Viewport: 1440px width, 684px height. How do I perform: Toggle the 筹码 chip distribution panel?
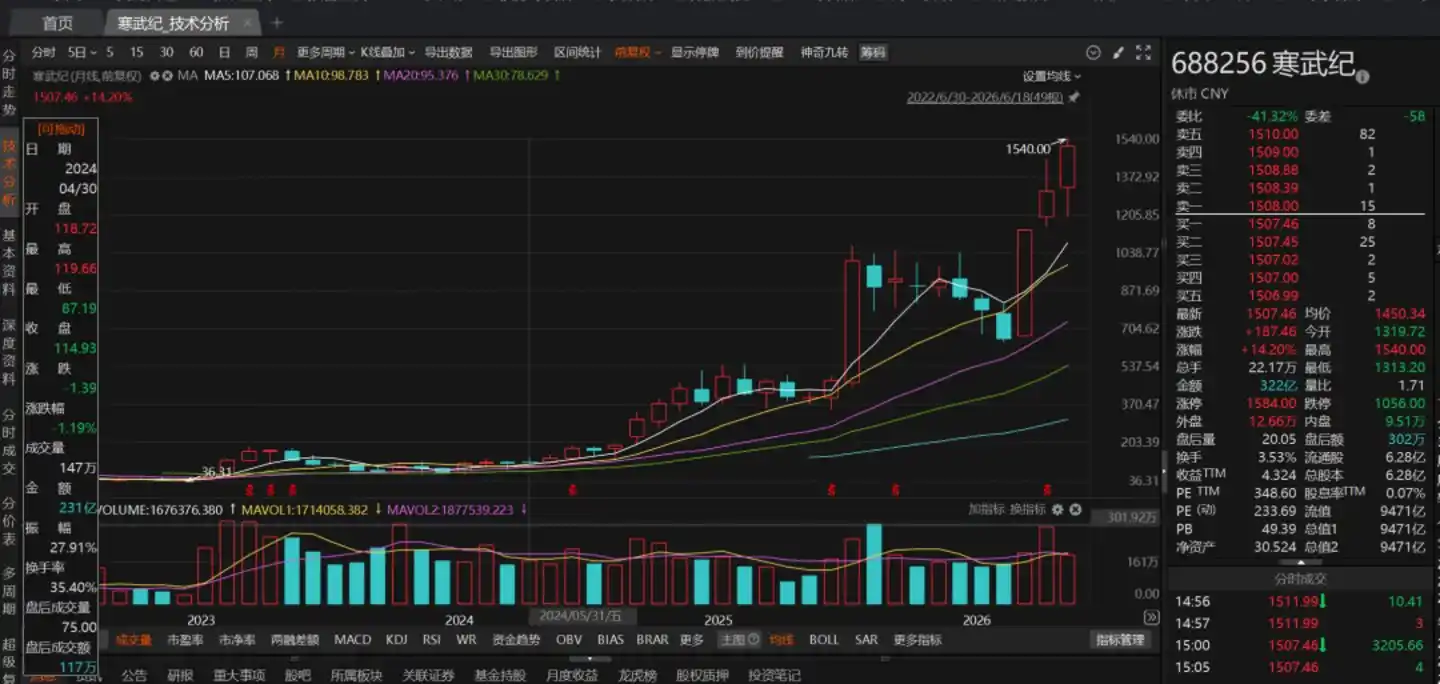tap(873, 52)
